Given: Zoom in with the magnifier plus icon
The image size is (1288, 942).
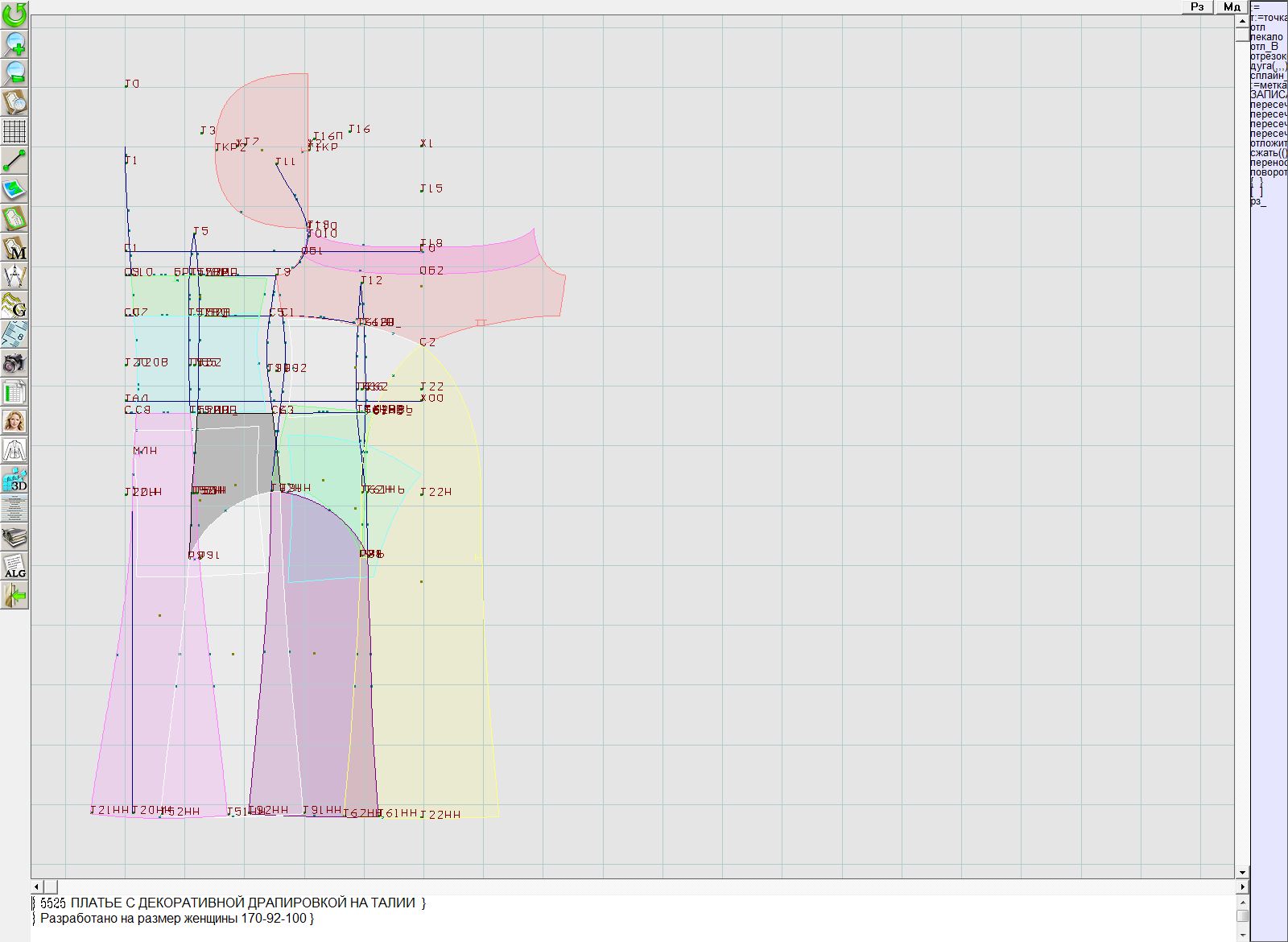Looking at the screenshot, I should pos(14,43).
